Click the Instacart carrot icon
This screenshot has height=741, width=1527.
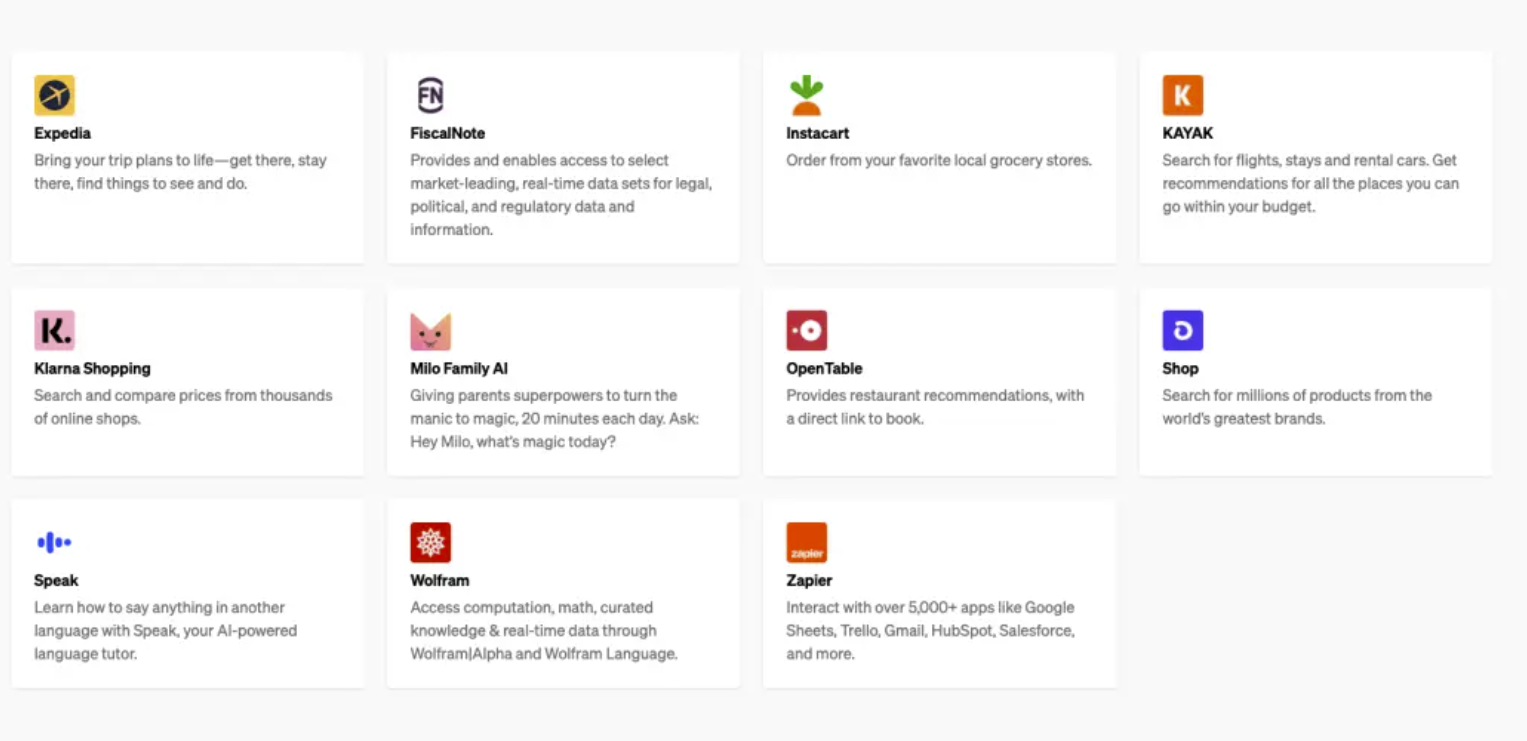click(806, 95)
